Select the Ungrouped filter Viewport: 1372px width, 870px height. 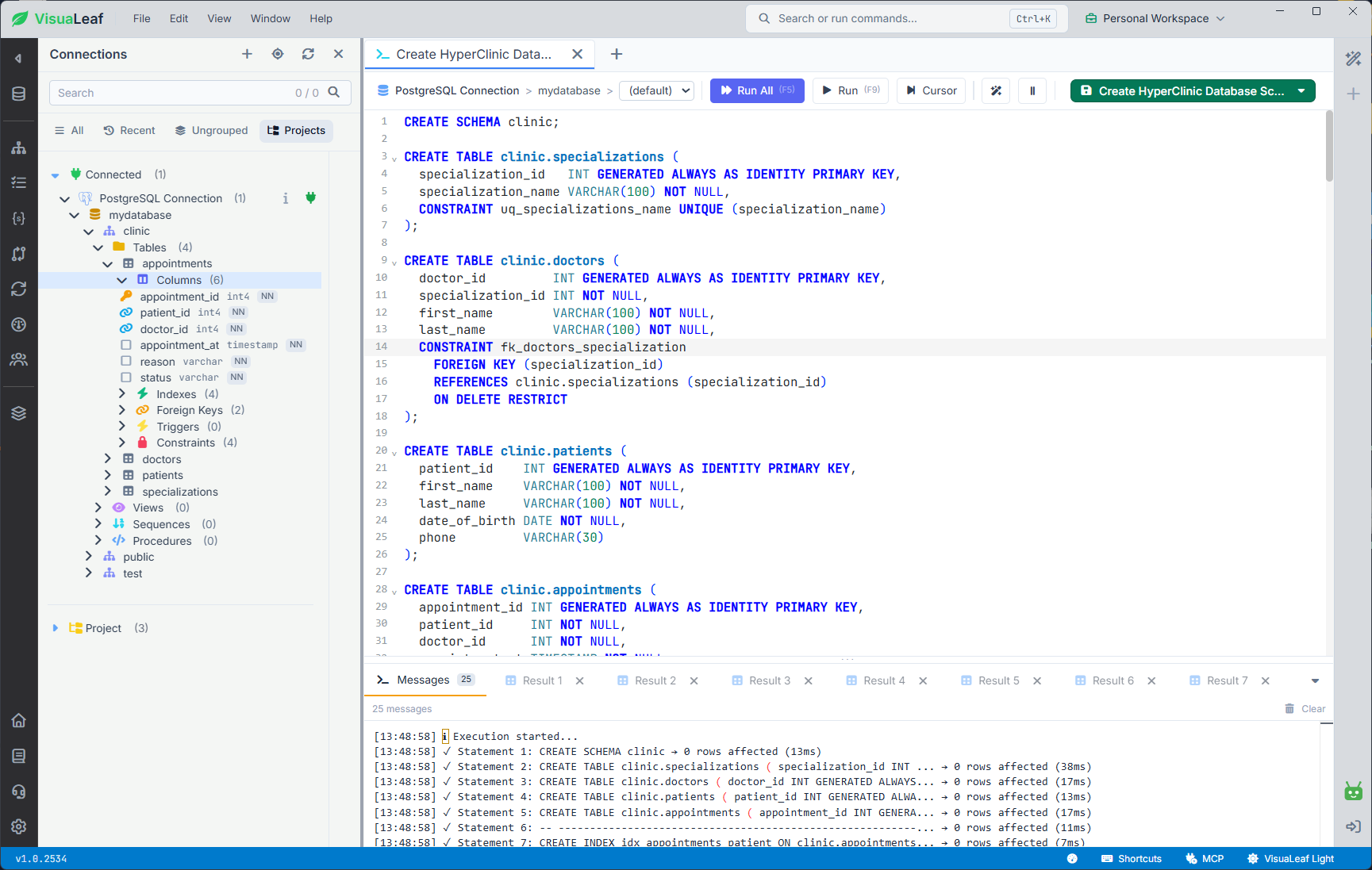pyautogui.click(x=211, y=130)
